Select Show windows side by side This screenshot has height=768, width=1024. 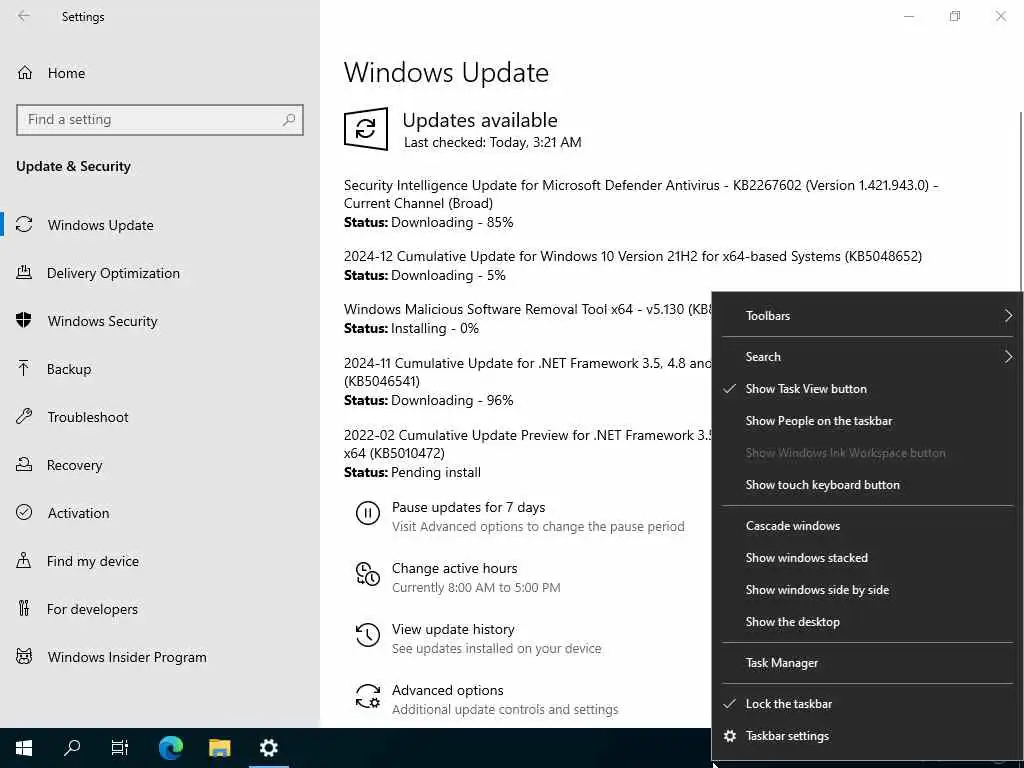click(x=867, y=590)
